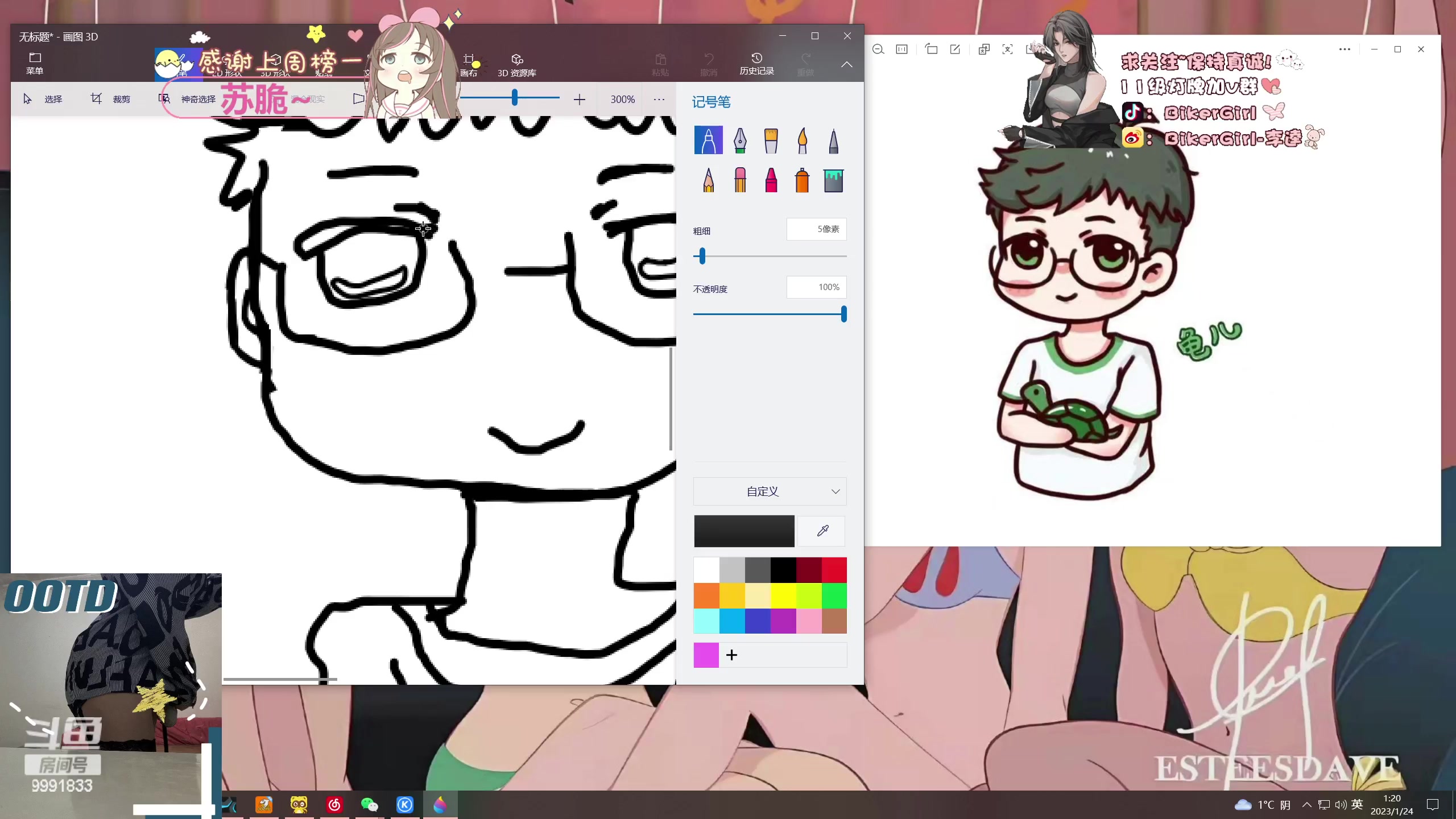This screenshot has width=1456, height=819.
Task: Click the current color black swatch
Action: tap(744, 531)
